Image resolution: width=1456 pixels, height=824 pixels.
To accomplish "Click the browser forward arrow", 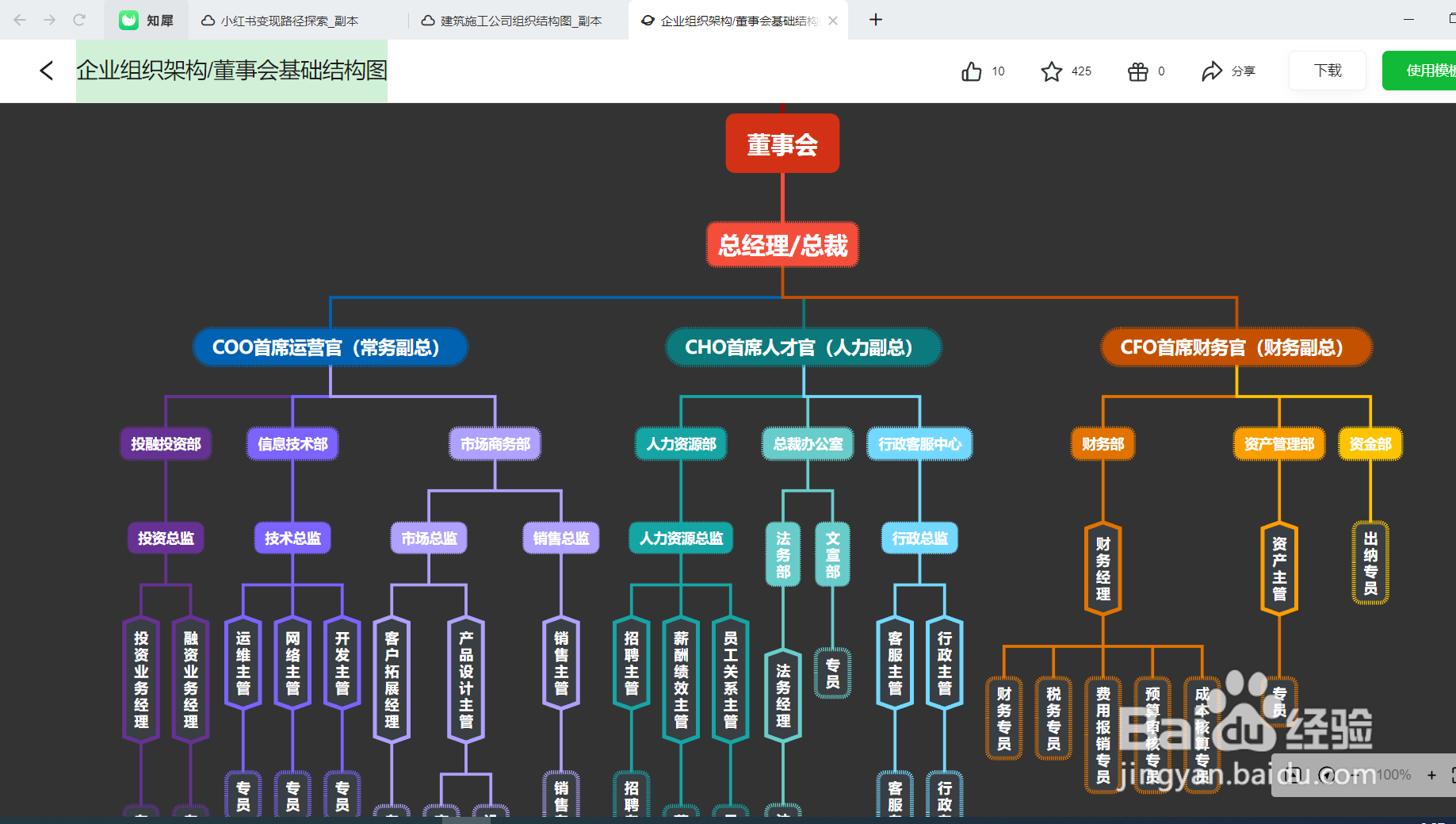I will click(49, 20).
